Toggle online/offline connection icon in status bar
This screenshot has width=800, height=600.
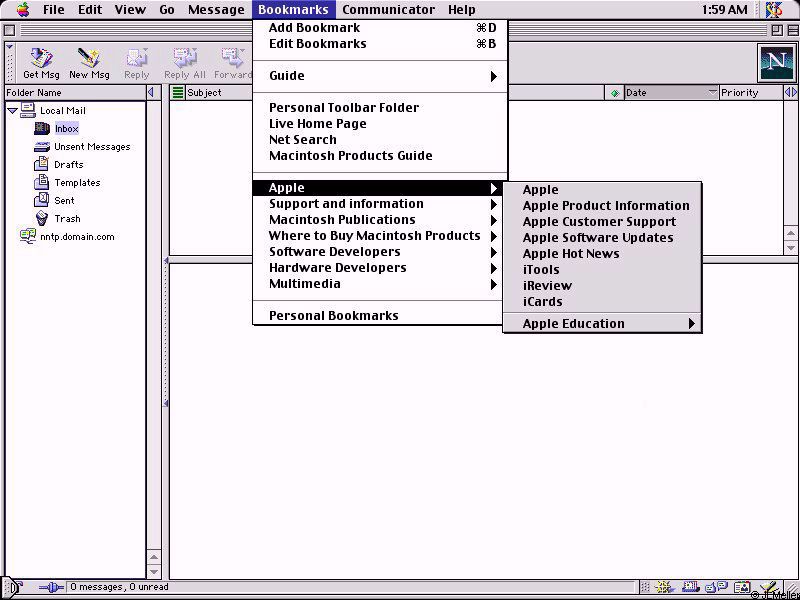point(50,588)
